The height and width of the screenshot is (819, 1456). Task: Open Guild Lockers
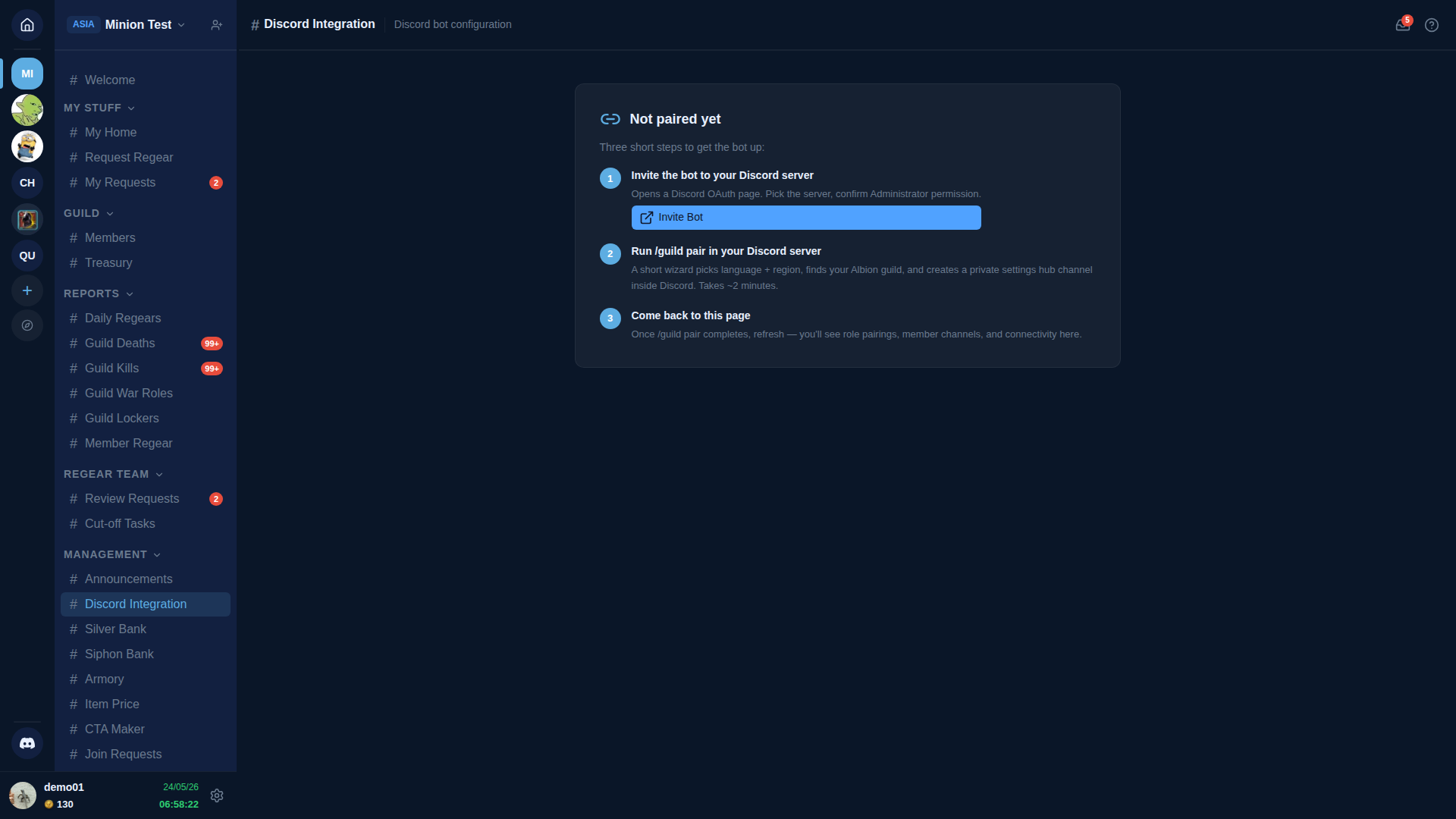click(x=146, y=418)
